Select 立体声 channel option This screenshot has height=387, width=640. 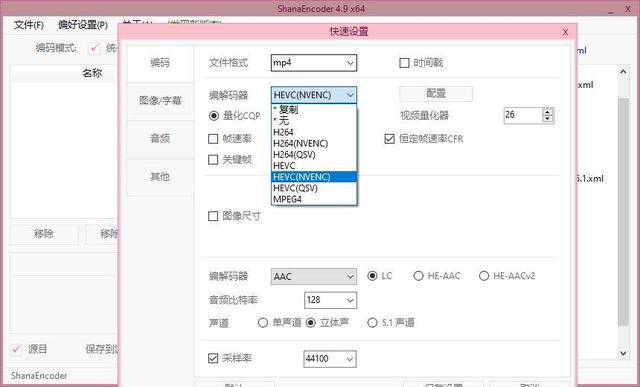[311, 323]
